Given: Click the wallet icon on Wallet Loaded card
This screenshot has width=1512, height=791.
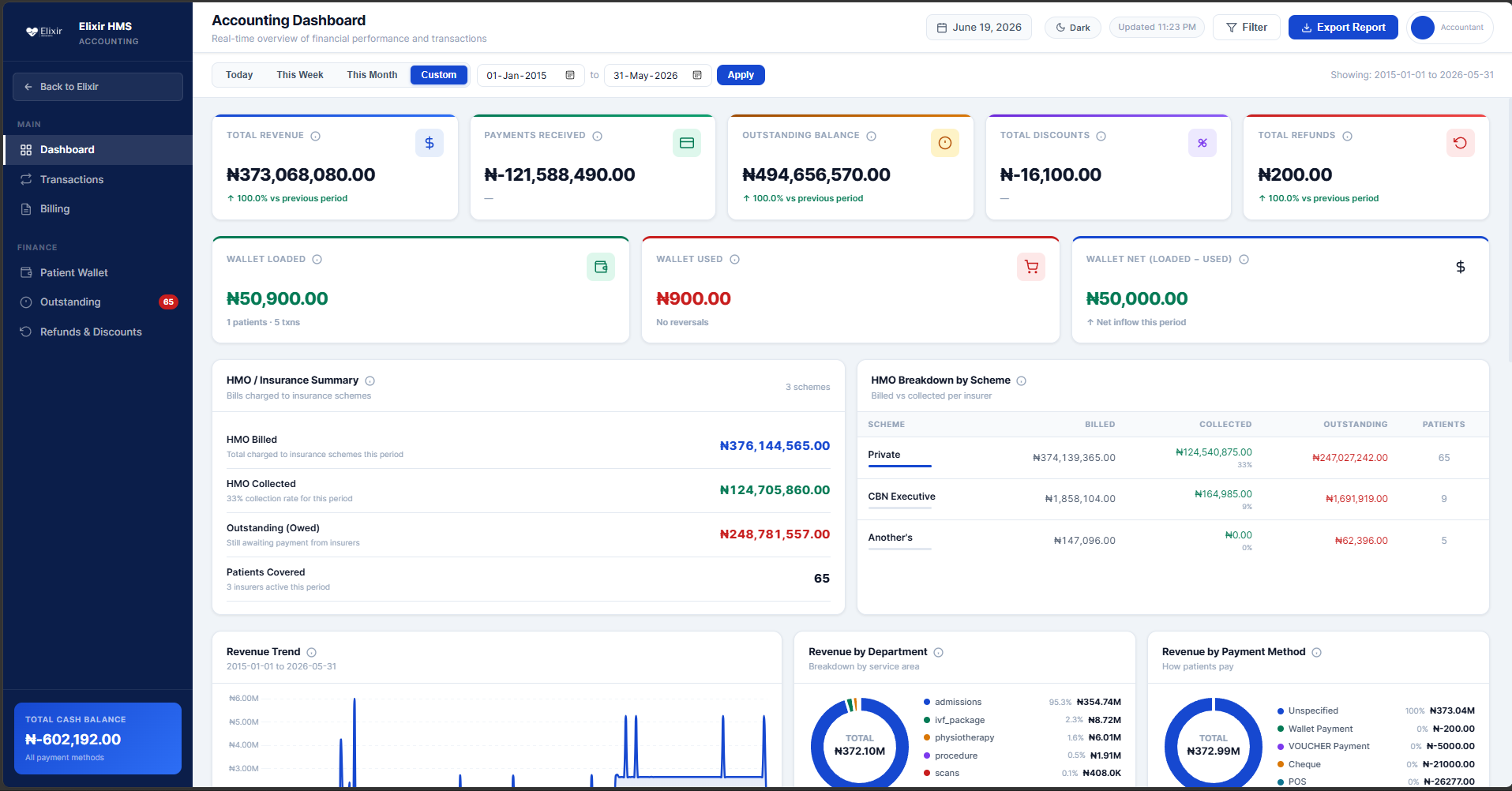Looking at the screenshot, I should pyautogui.click(x=601, y=267).
